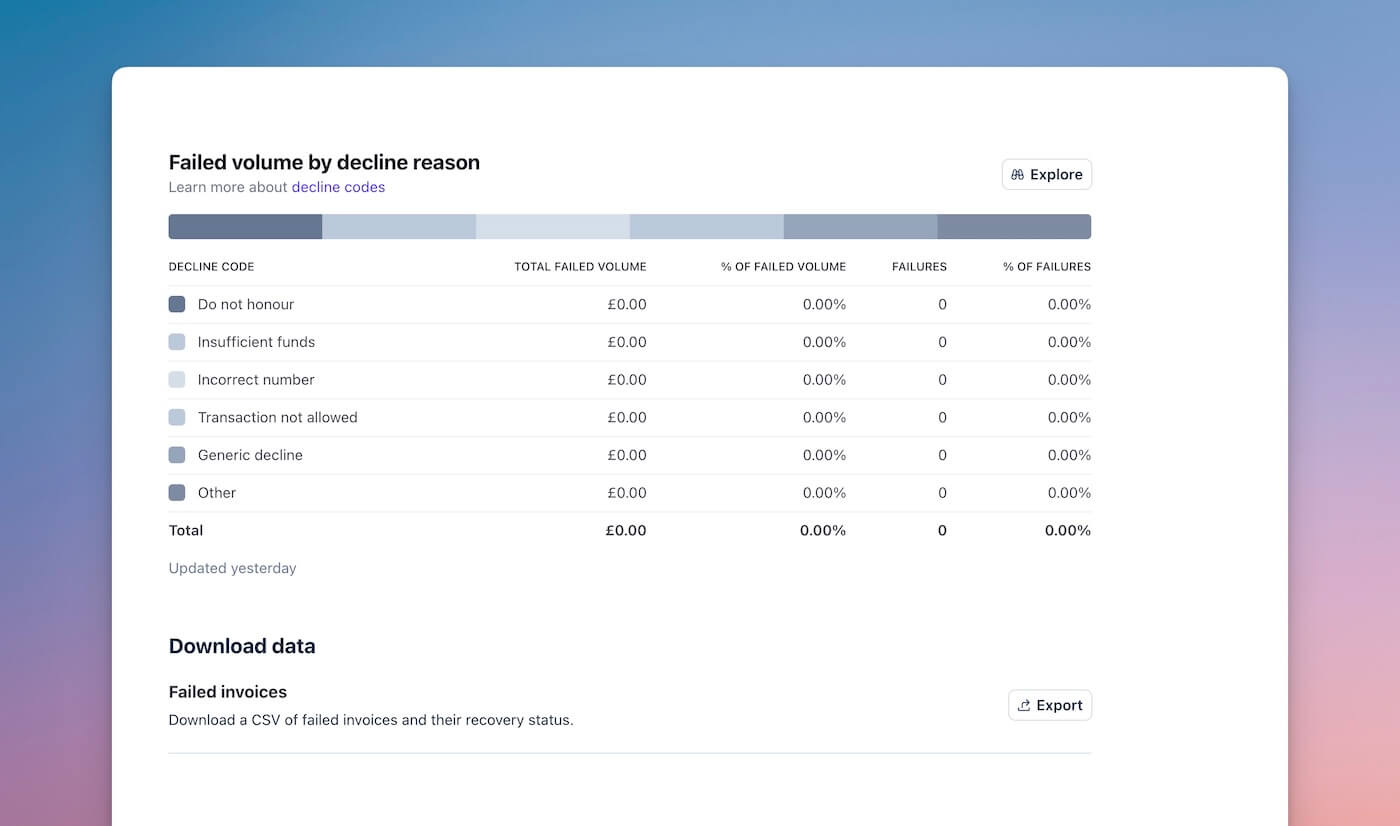The image size is (1400, 826).
Task: Click the legend swatch beside Insufficient funds
Action: [x=177, y=342]
